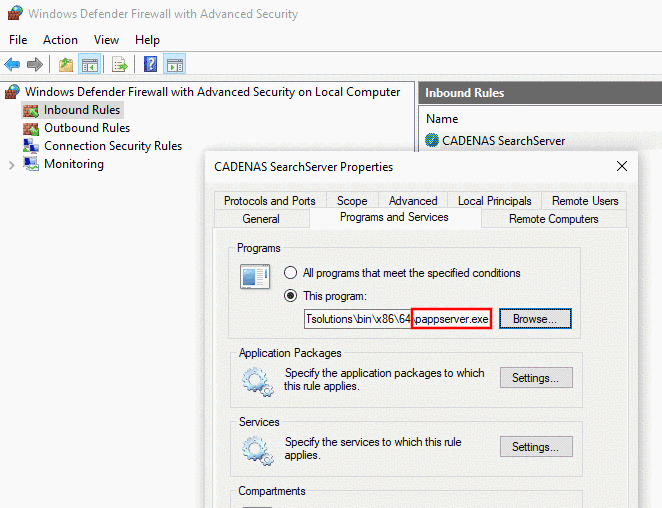Open the Action menu
The height and width of the screenshot is (508, 662).
pos(60,40)
